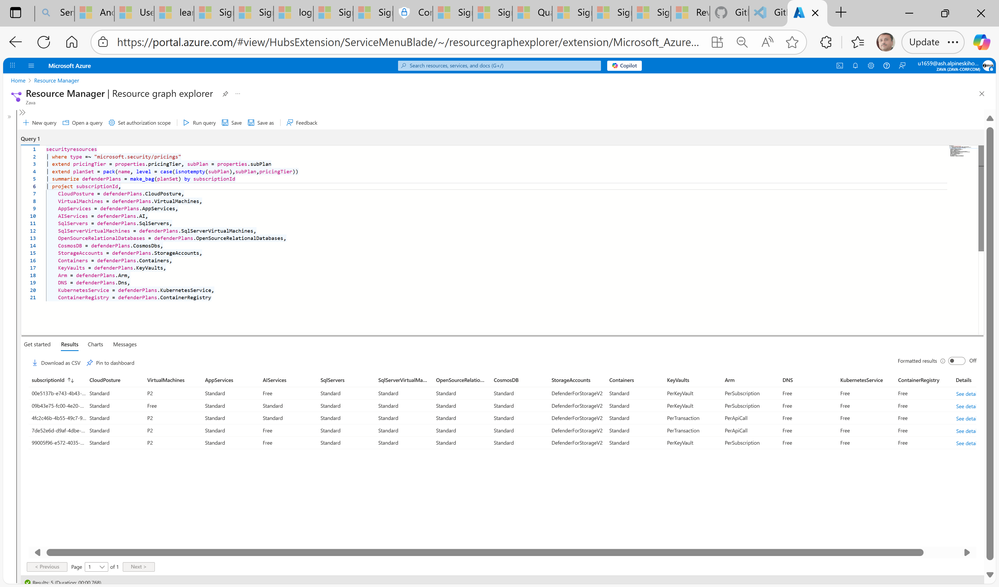Image resolution: width=999 pixels, height=587 pixels.
Task: Sort by subscriptionId column arrows
Action: point(71,380)
